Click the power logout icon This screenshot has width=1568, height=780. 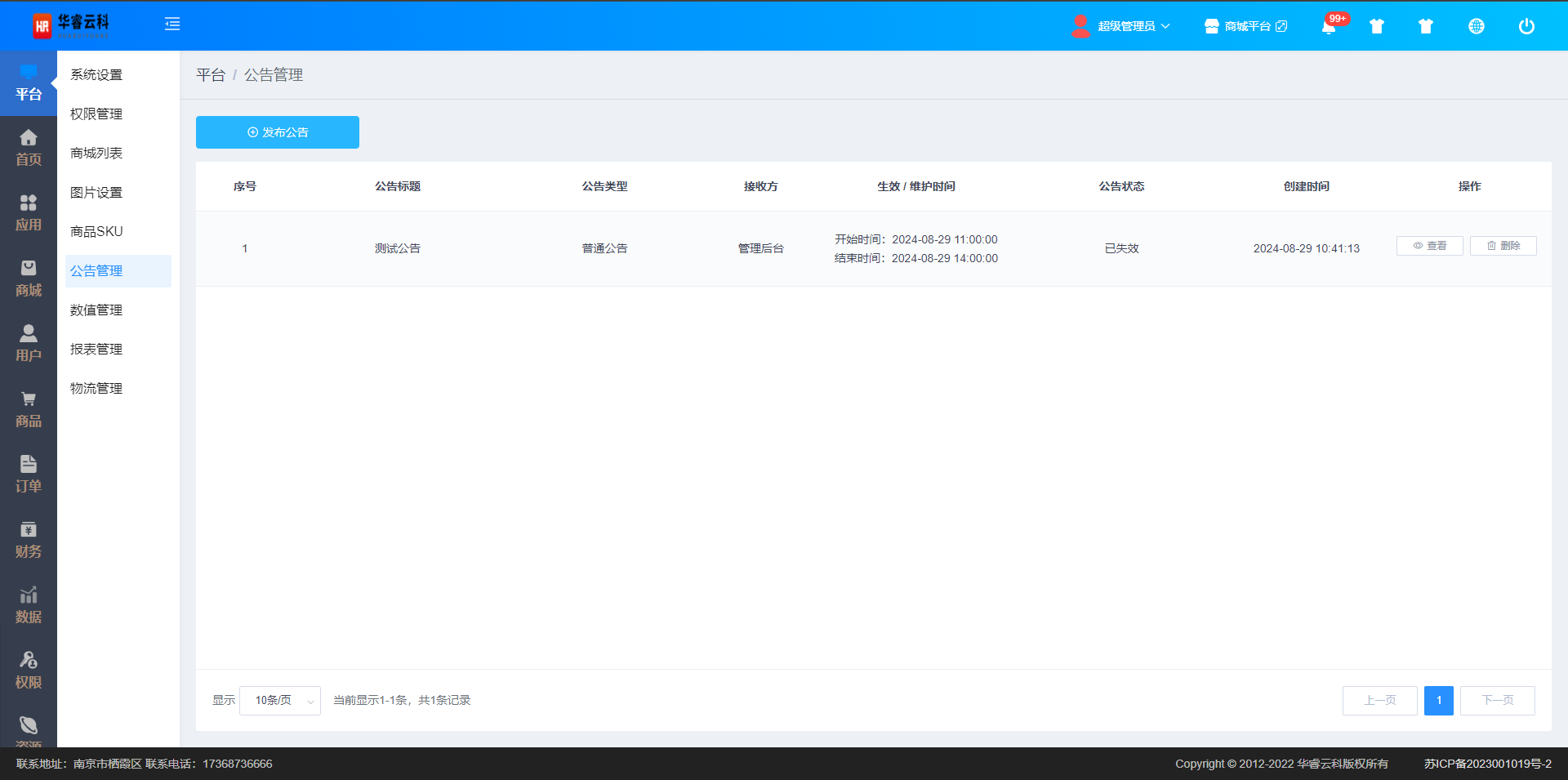[1526, 26]
